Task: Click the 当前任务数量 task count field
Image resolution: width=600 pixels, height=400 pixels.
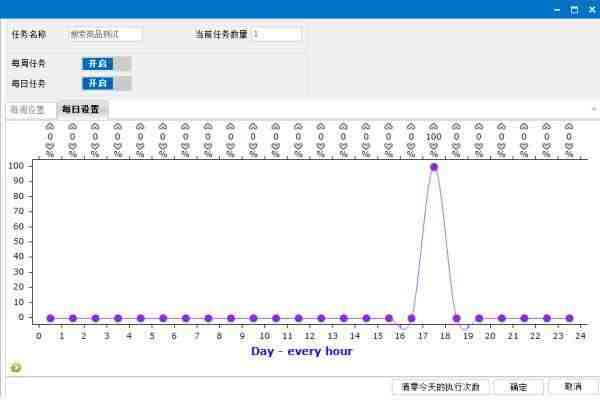Action: (276, 34)
